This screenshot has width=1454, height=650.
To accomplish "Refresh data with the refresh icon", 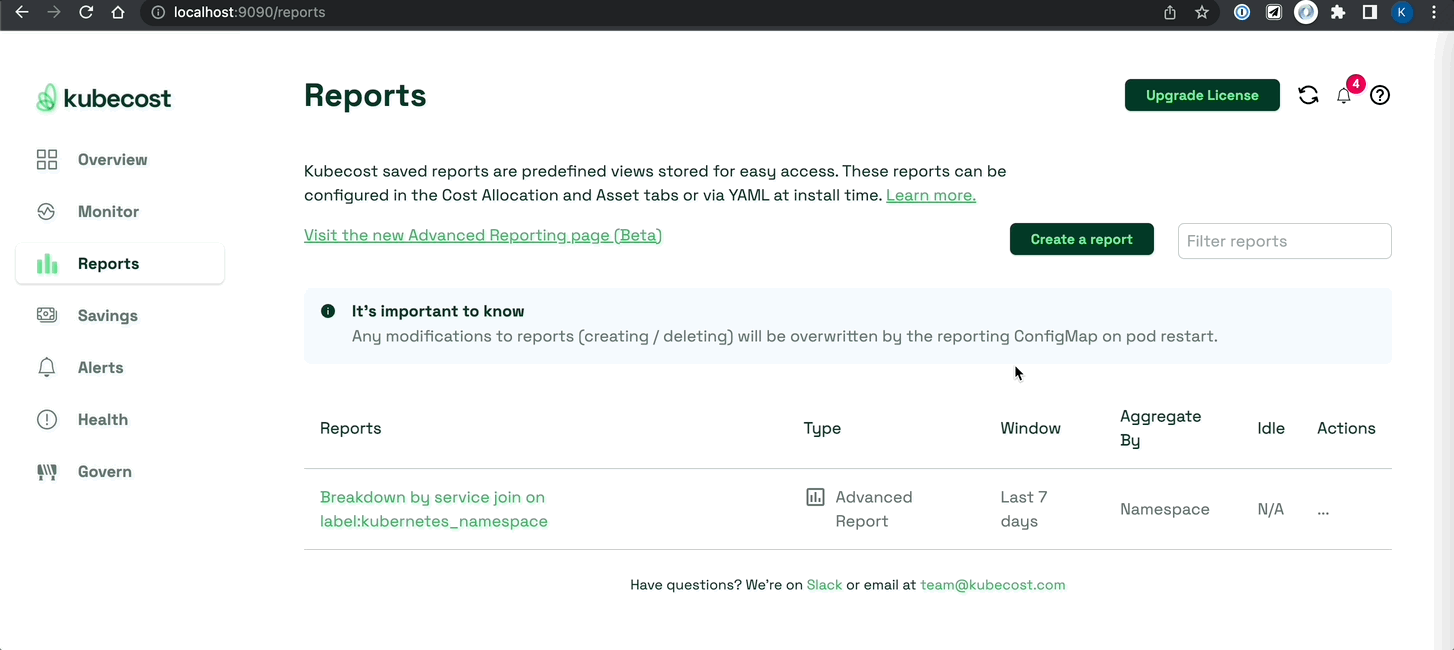I will point(1308,95).
